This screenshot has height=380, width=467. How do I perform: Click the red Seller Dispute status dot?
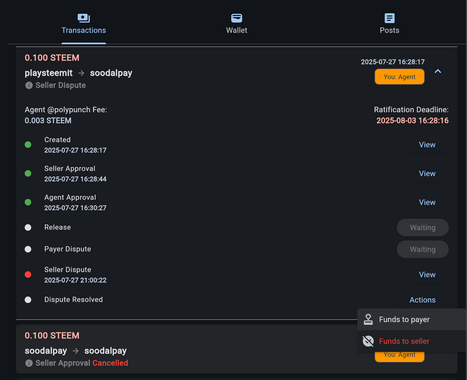tap(28, 275)
